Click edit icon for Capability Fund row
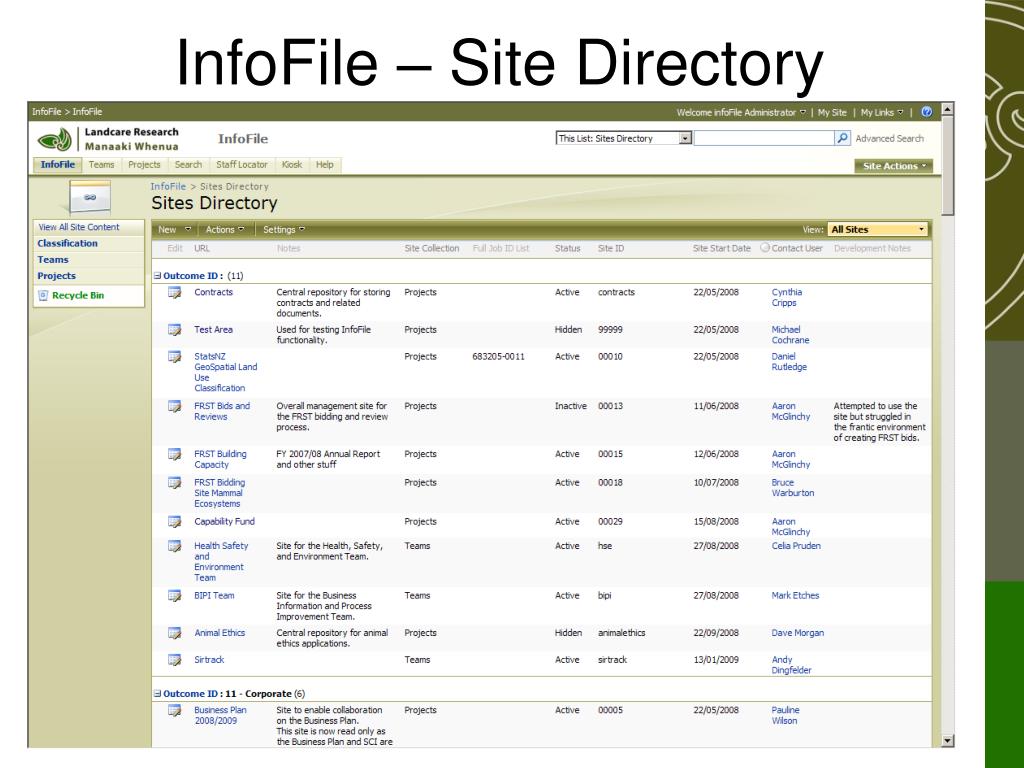Image resolution: width=1024 pixels, height=768 pixels. (x=174, y=522)
